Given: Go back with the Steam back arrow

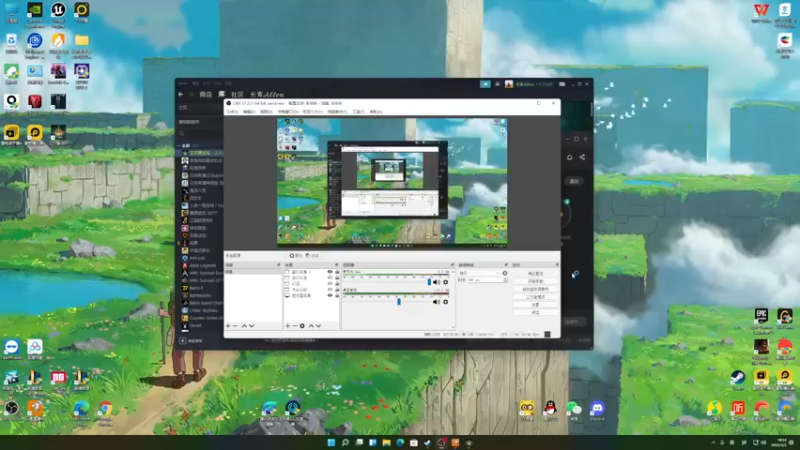Looking at the screenshot, I should pos(181,94).
